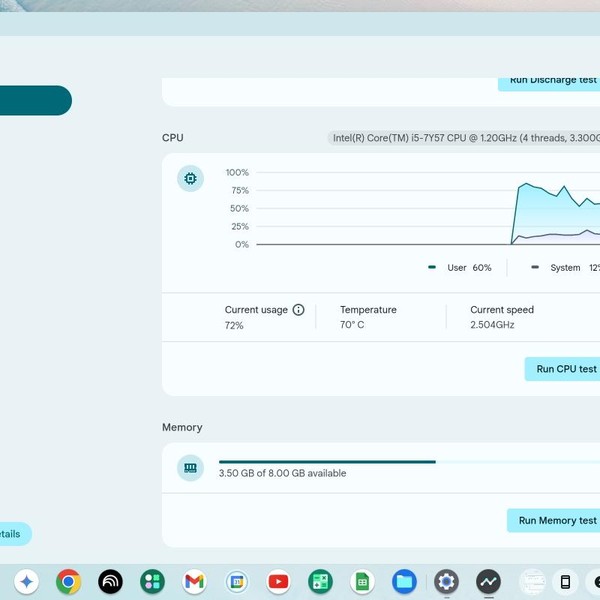The image size is (600, 600).
Task: Show Current usage info tooltip icon
Action: pyautogui.click(x=298, y=310)
